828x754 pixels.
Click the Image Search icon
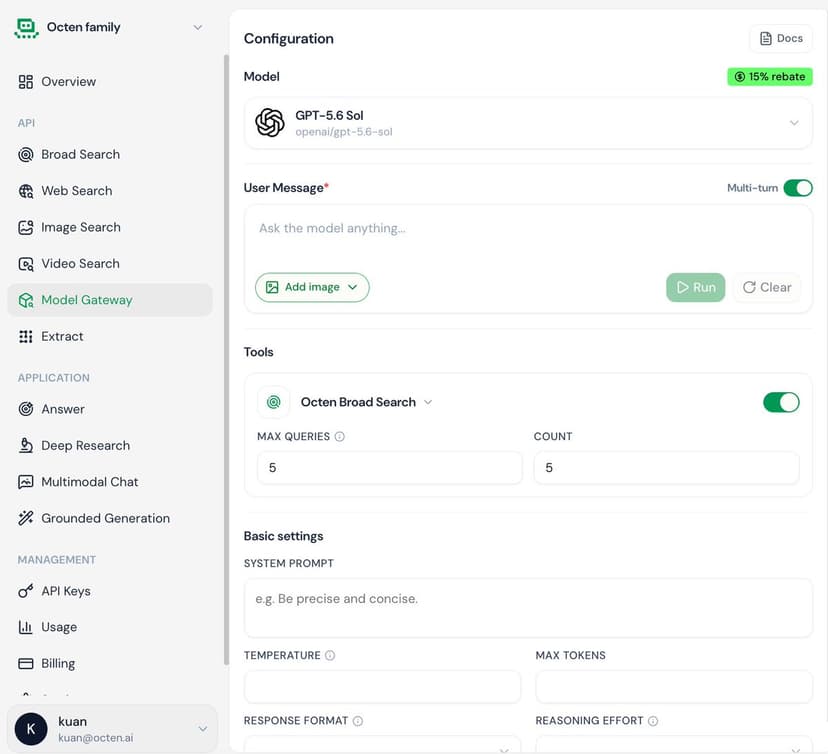(x=25, y=228)
